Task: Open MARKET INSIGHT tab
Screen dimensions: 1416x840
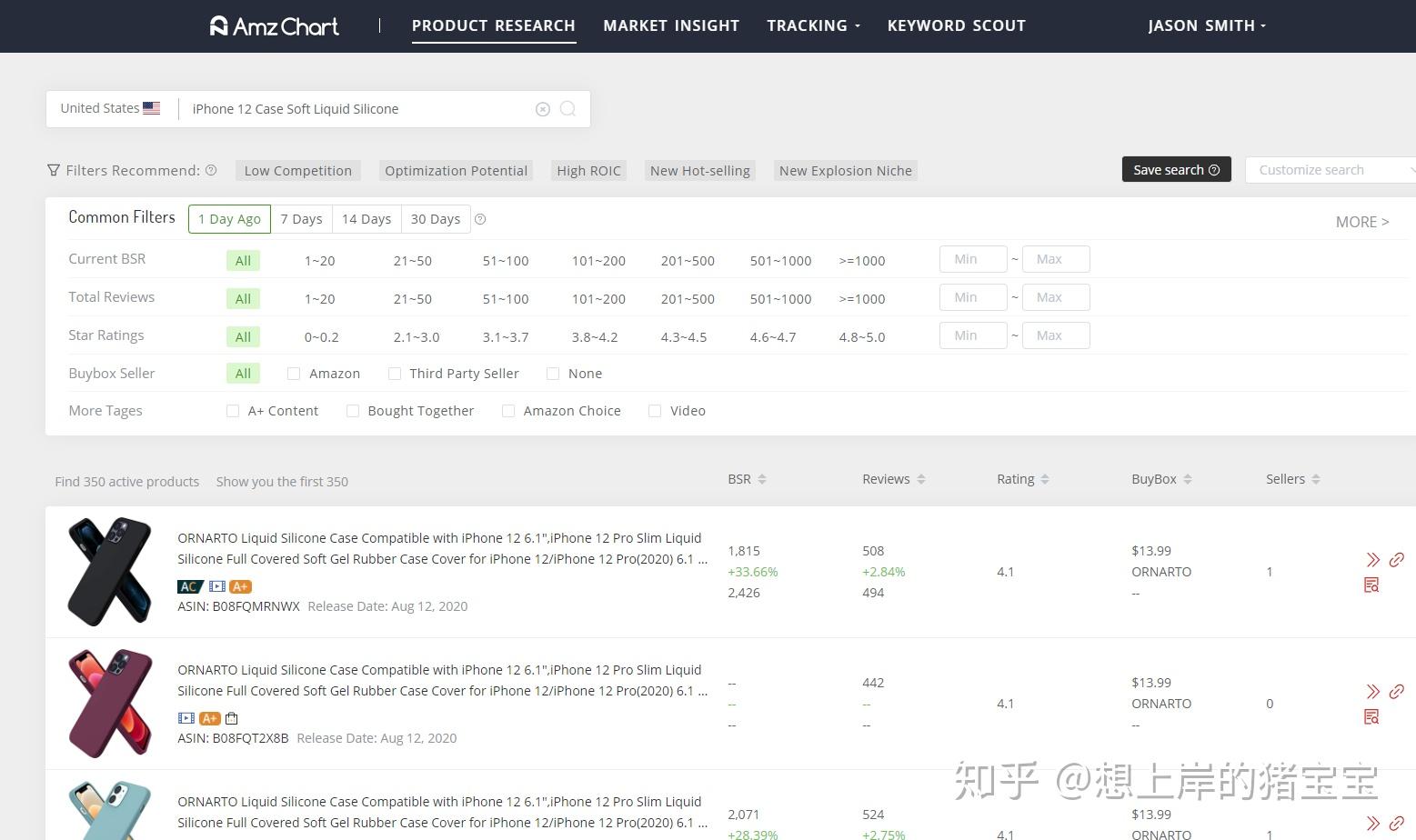Action: (671, 25)
